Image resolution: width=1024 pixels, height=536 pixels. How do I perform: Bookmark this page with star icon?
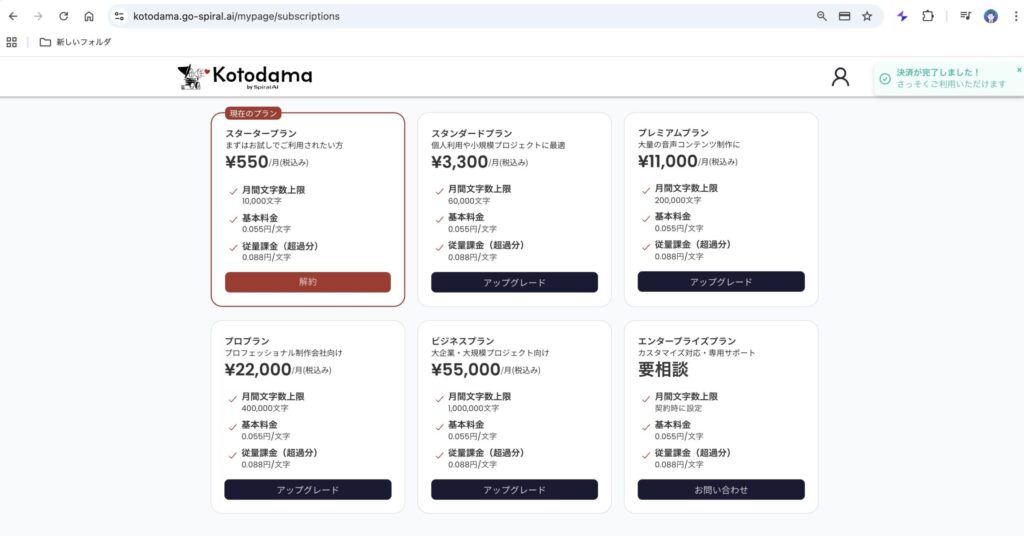tap(867, 16)
